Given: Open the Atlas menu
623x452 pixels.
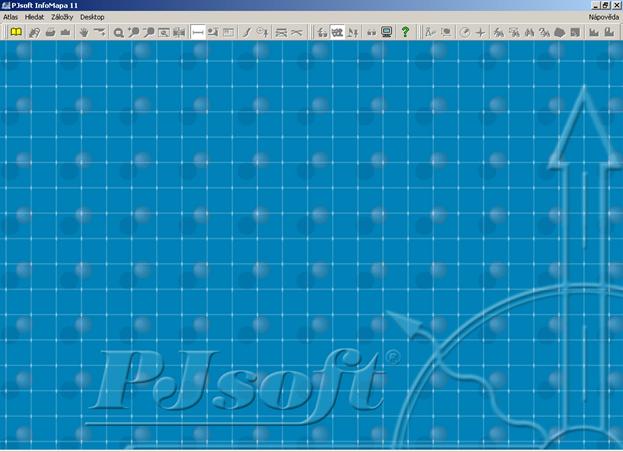Looking at the screenshot, I should point(10,17).
